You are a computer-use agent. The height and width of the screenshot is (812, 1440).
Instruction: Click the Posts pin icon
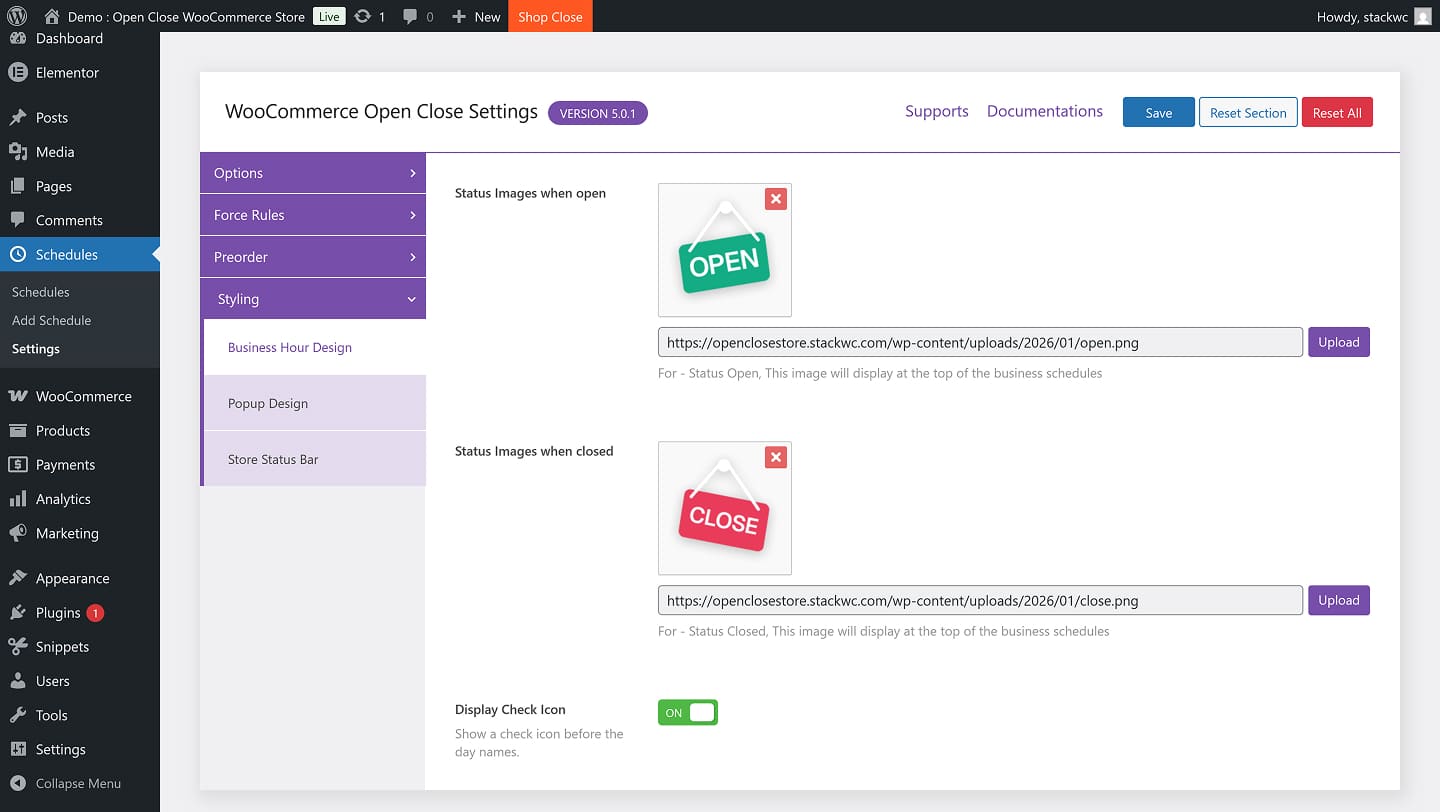(17, 117)
